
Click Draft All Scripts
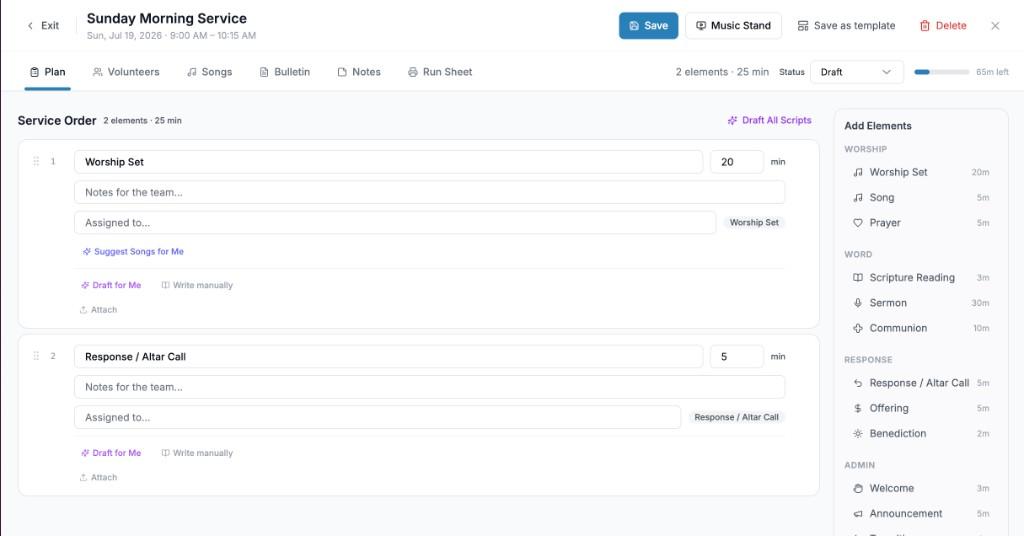point(770,120)
